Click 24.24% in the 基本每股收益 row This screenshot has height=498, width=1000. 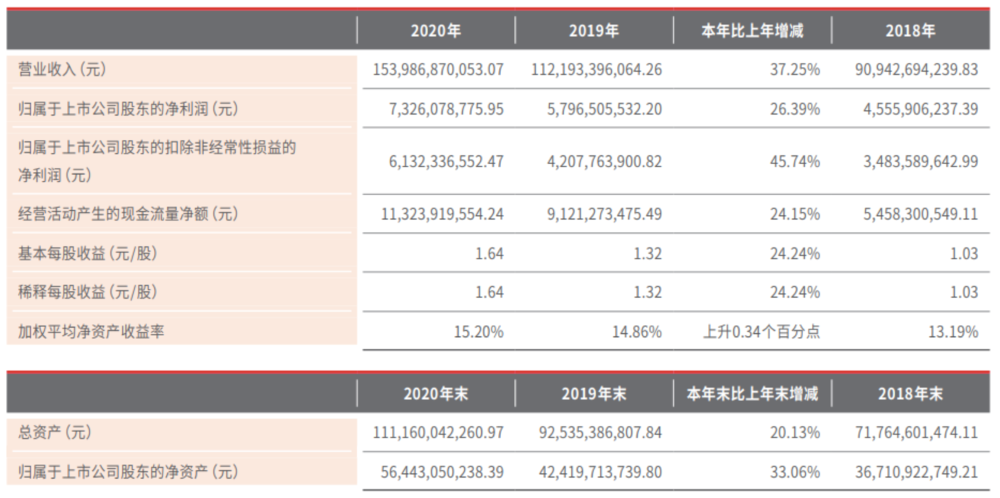tap(794, 253)
